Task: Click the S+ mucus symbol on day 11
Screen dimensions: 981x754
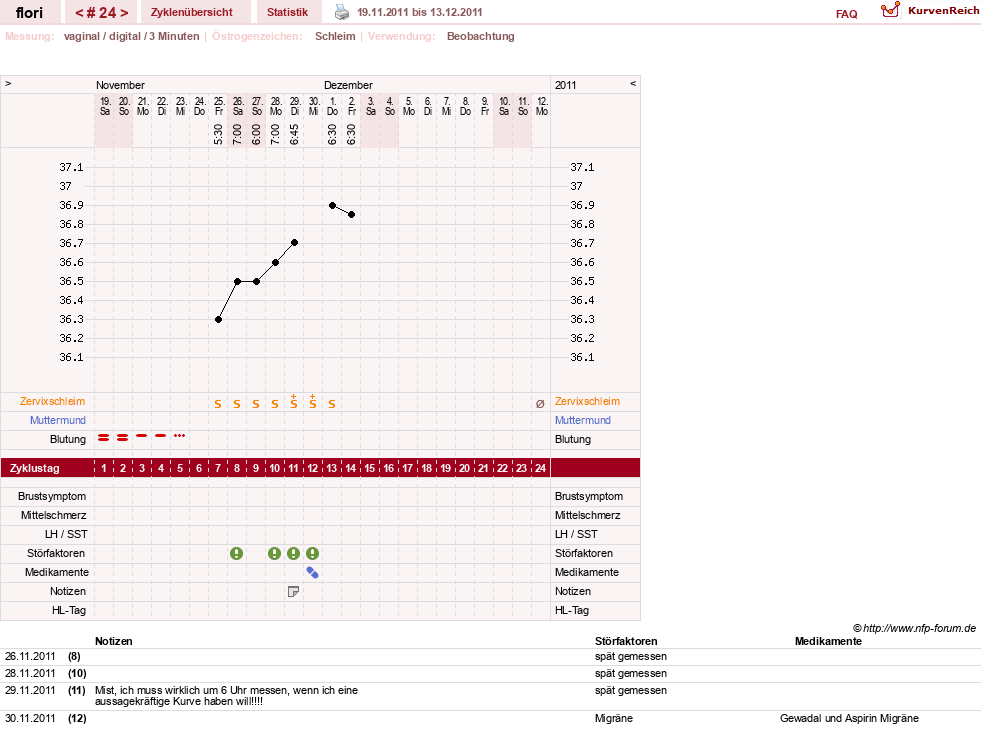Action: pyautogui.click(x=293, y=402)
